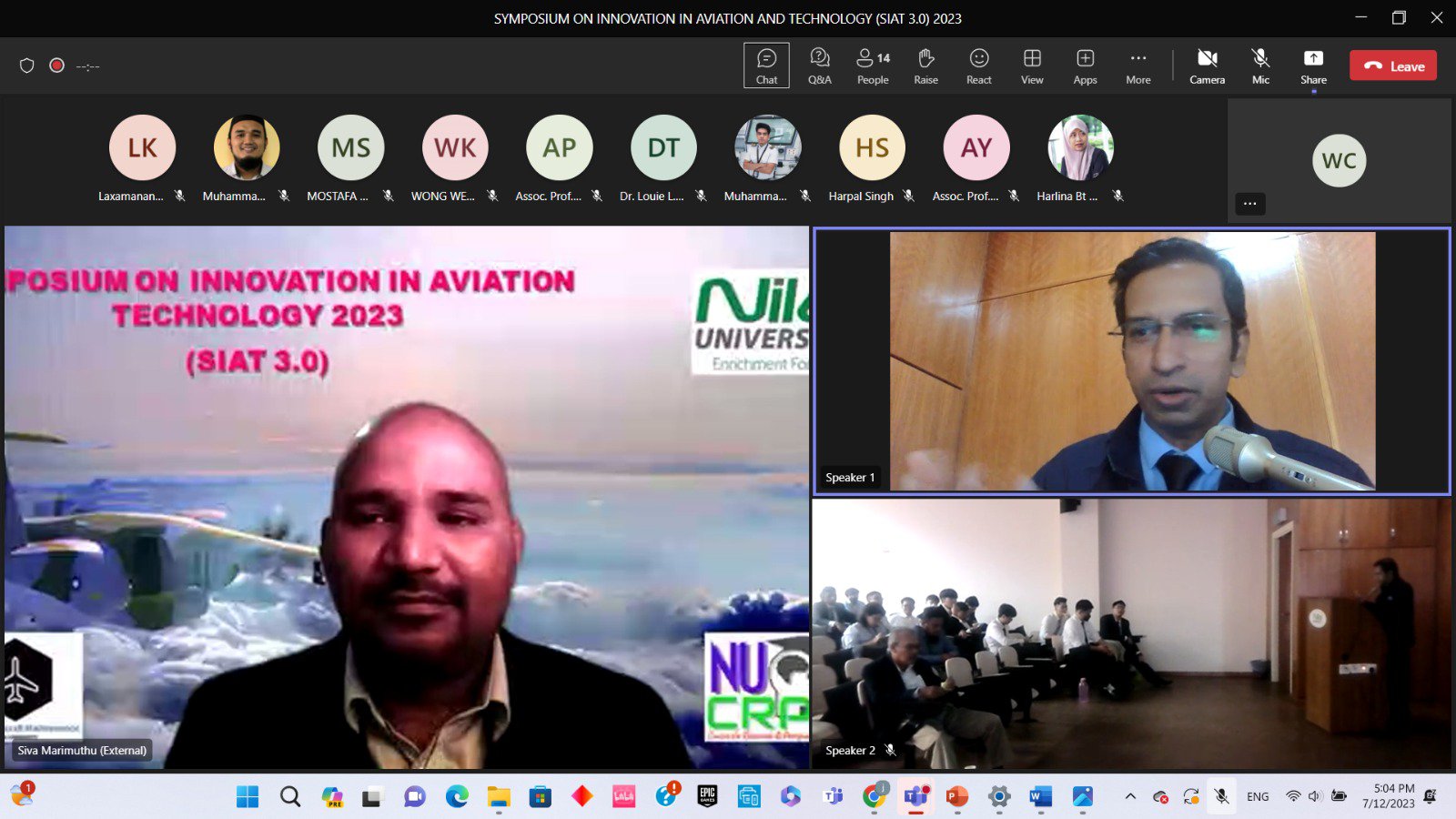This screenshot has height=819, width=1456.
Task: Expand the View layout options
Action: [x=1032, y=66]
